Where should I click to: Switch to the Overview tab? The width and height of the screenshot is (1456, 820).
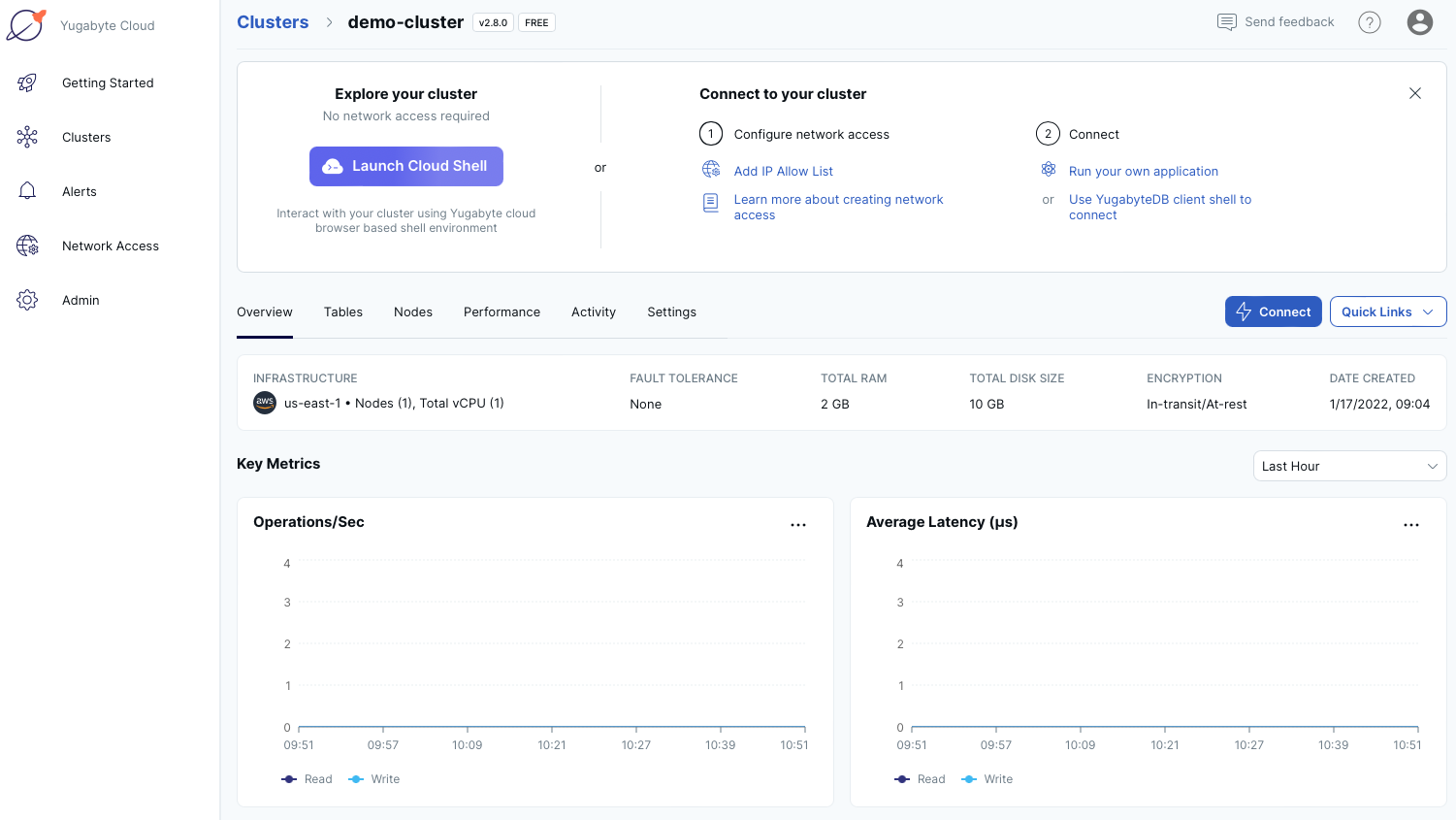[265, 312]
